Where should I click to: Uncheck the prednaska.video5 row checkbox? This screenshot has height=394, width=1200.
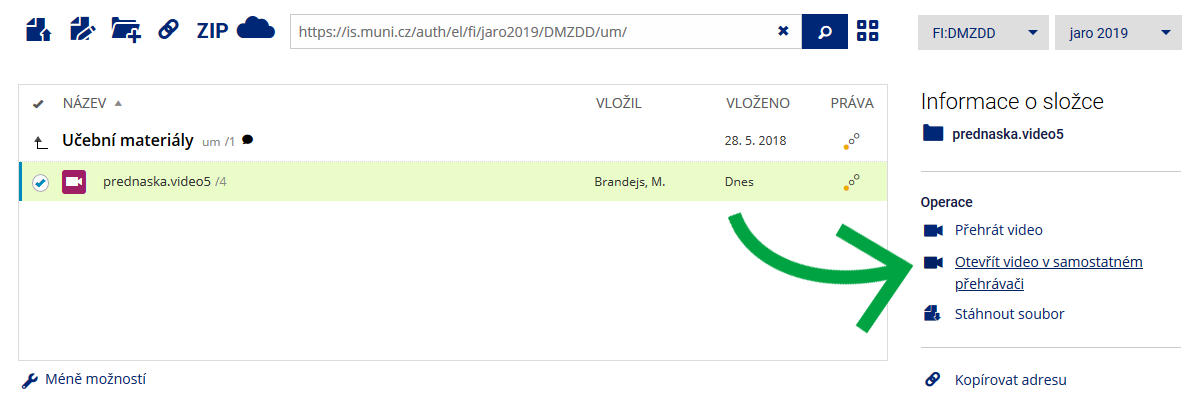40,182
